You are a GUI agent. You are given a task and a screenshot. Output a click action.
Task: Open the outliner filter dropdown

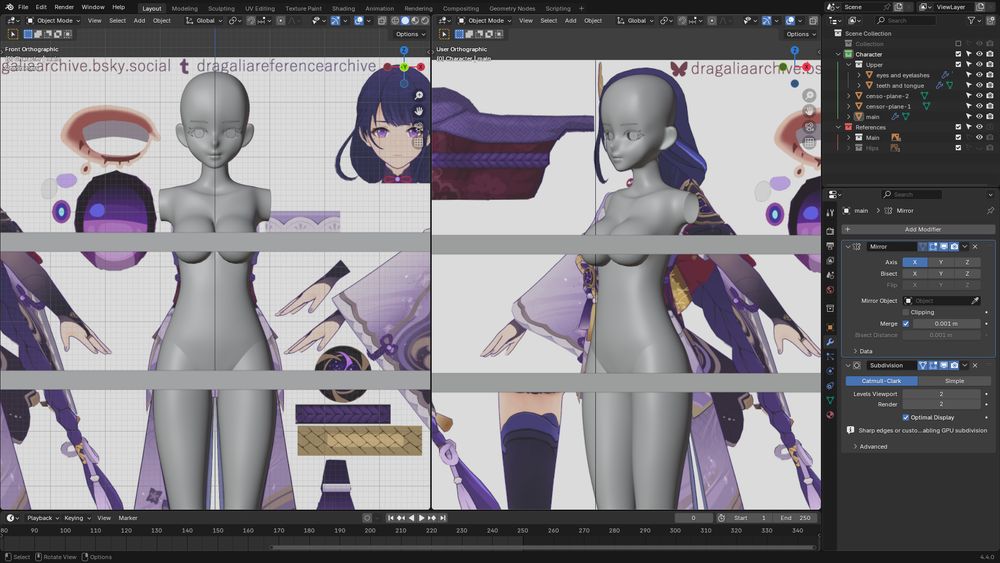point(974,20)
